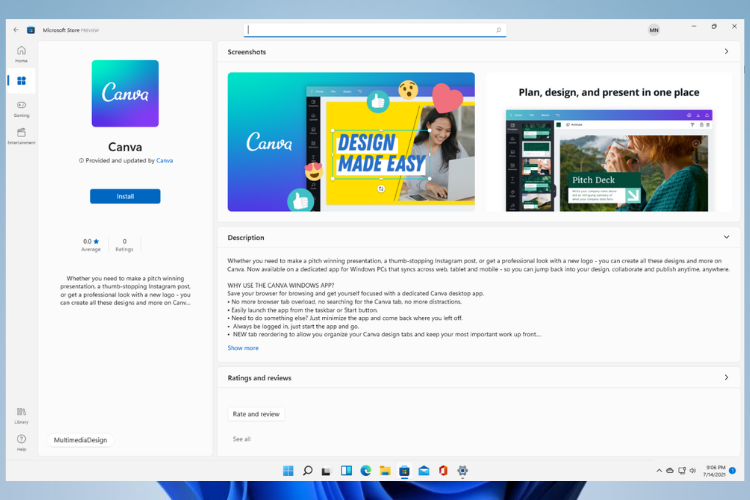Image resolution: width=750 pixels, height=500 pixels.
Task: Click the Description heading text
Action: [246, 237]
